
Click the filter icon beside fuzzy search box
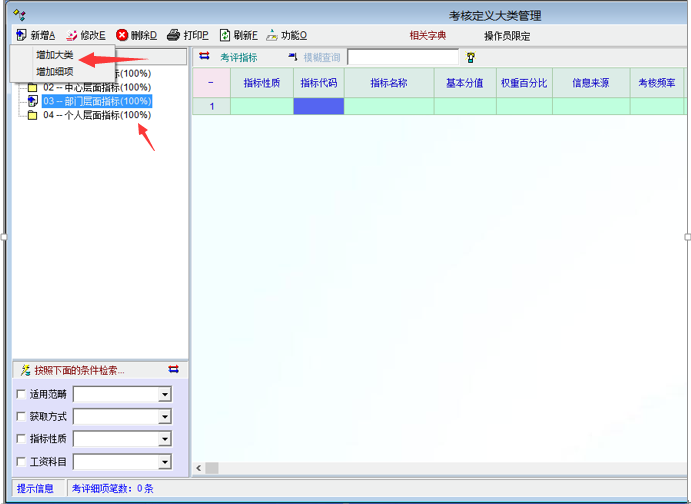470,58
